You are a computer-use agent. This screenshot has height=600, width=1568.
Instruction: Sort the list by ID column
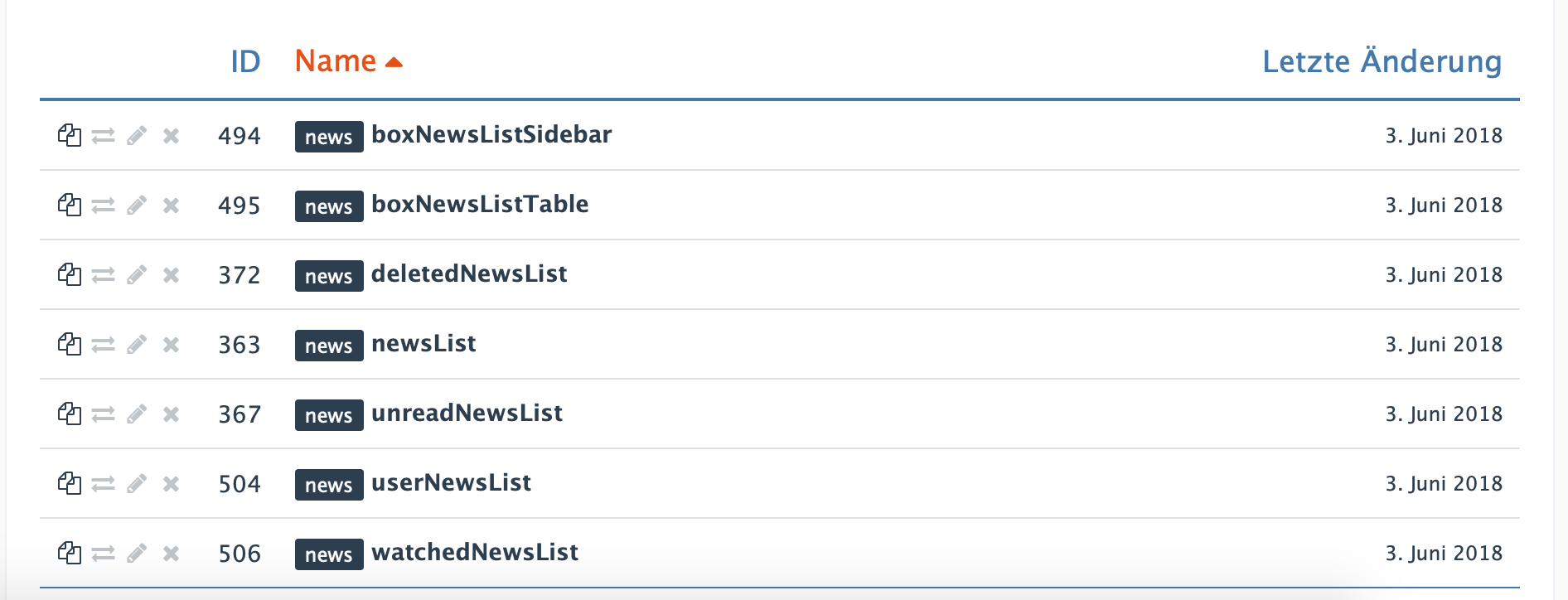(245, 61)
